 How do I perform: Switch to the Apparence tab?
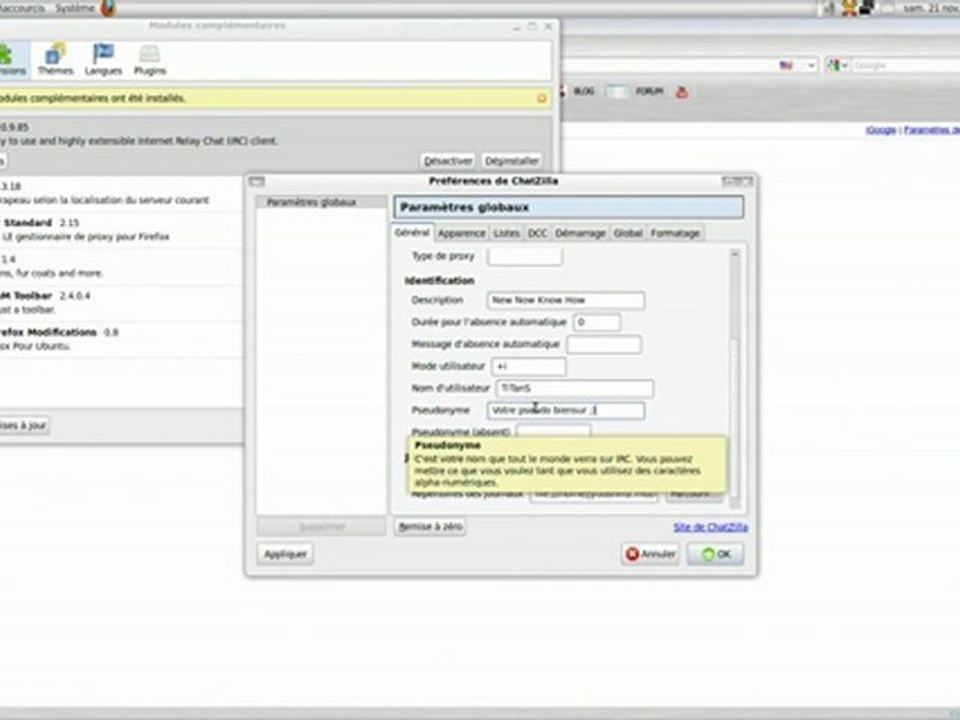[462, 233]
